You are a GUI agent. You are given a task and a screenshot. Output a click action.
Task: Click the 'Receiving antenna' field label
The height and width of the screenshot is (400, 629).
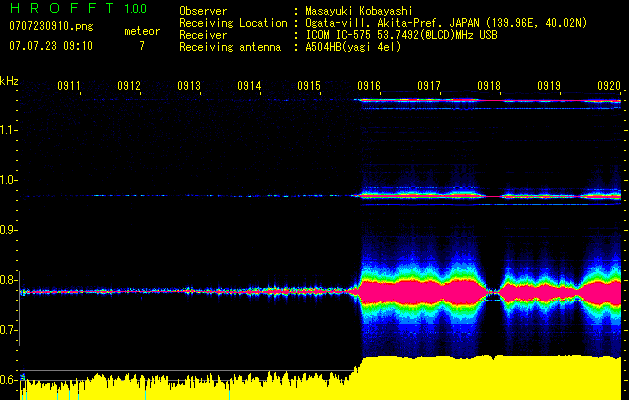click(230, 47)
